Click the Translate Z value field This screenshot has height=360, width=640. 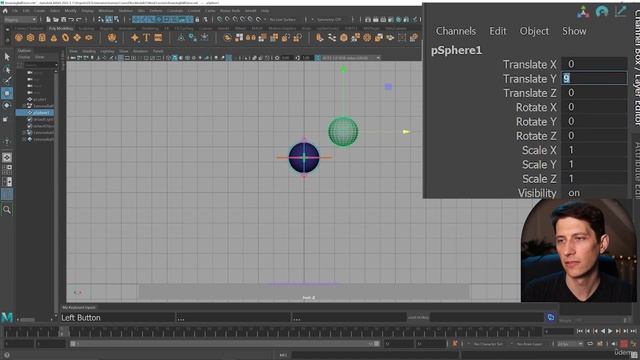point(594,93)
